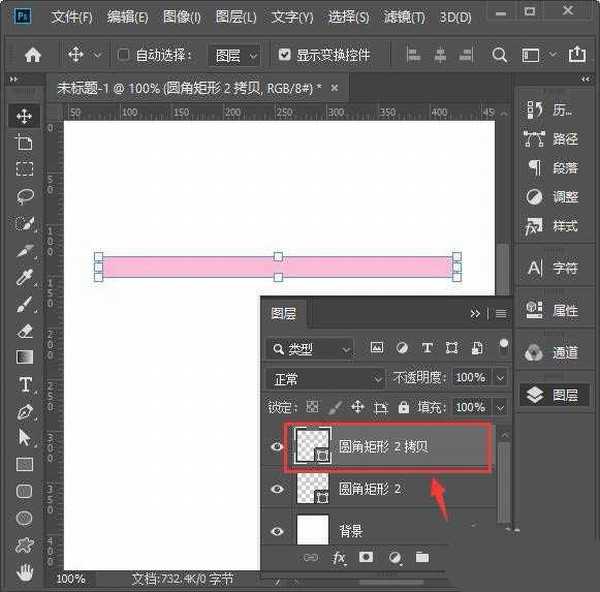The width and height of the screenshot is (600, 592).
Task: Filter layers by adjustment icon
Action: point(402,348)
